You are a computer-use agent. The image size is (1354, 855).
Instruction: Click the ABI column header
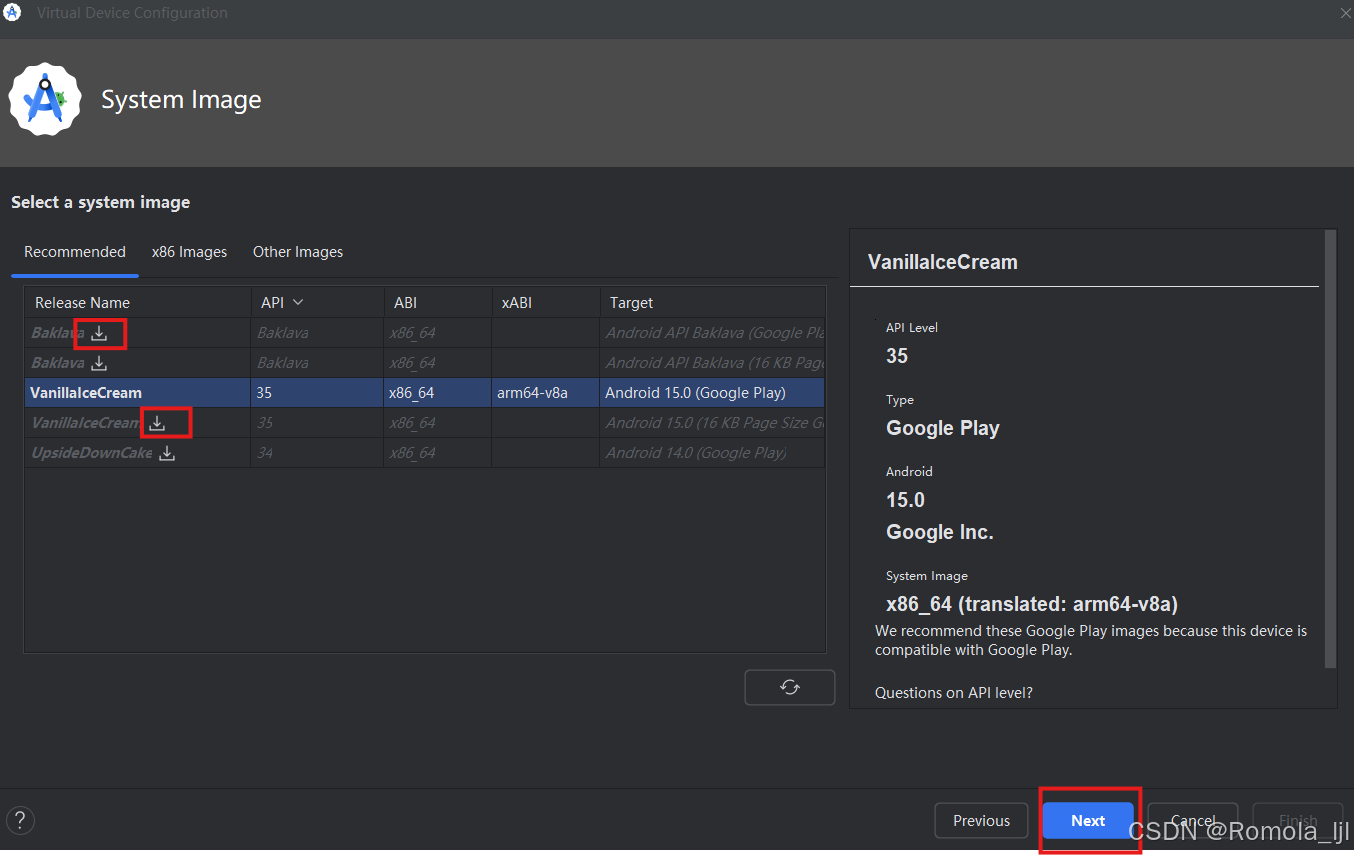pos(437,302)
